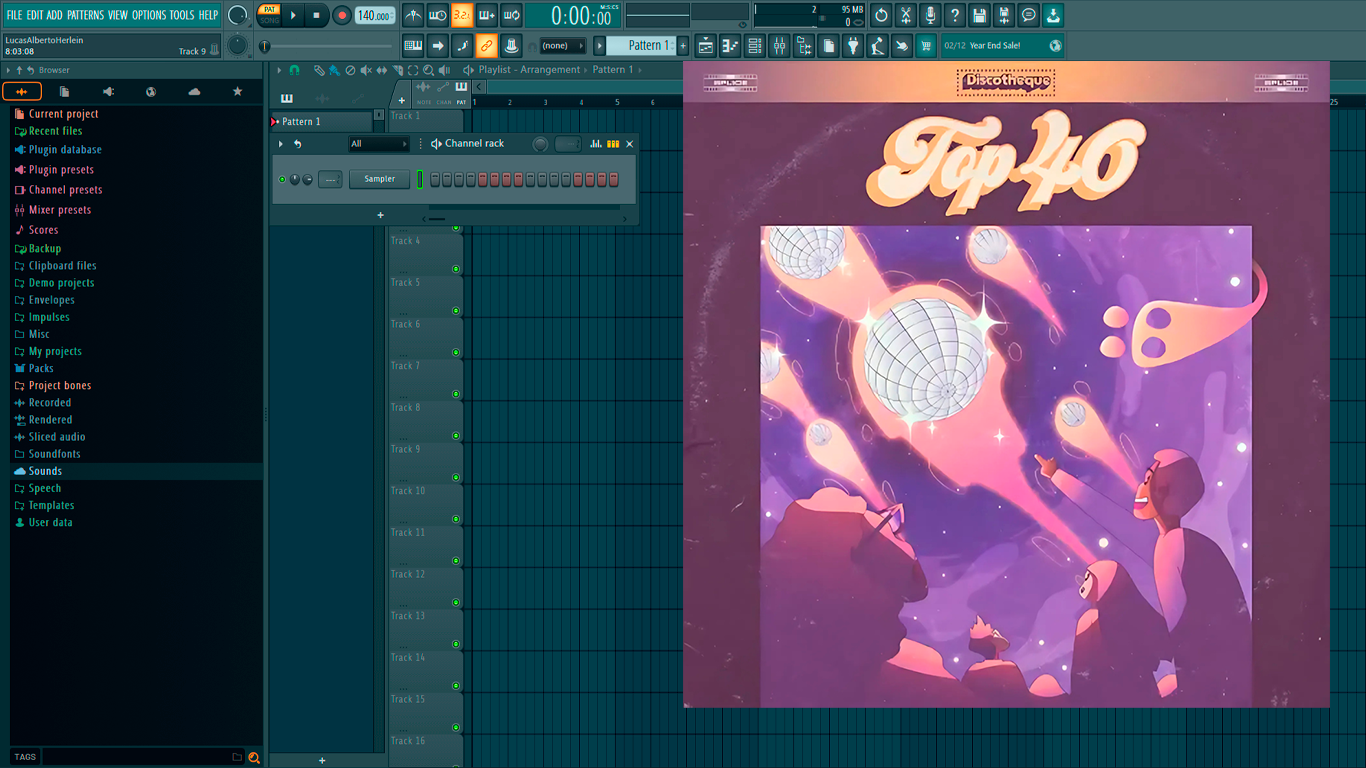The height and width of the screenshot is (768, 1366).
Task: Open the Channel rack All filter dropdown
Action: [379, 144]
